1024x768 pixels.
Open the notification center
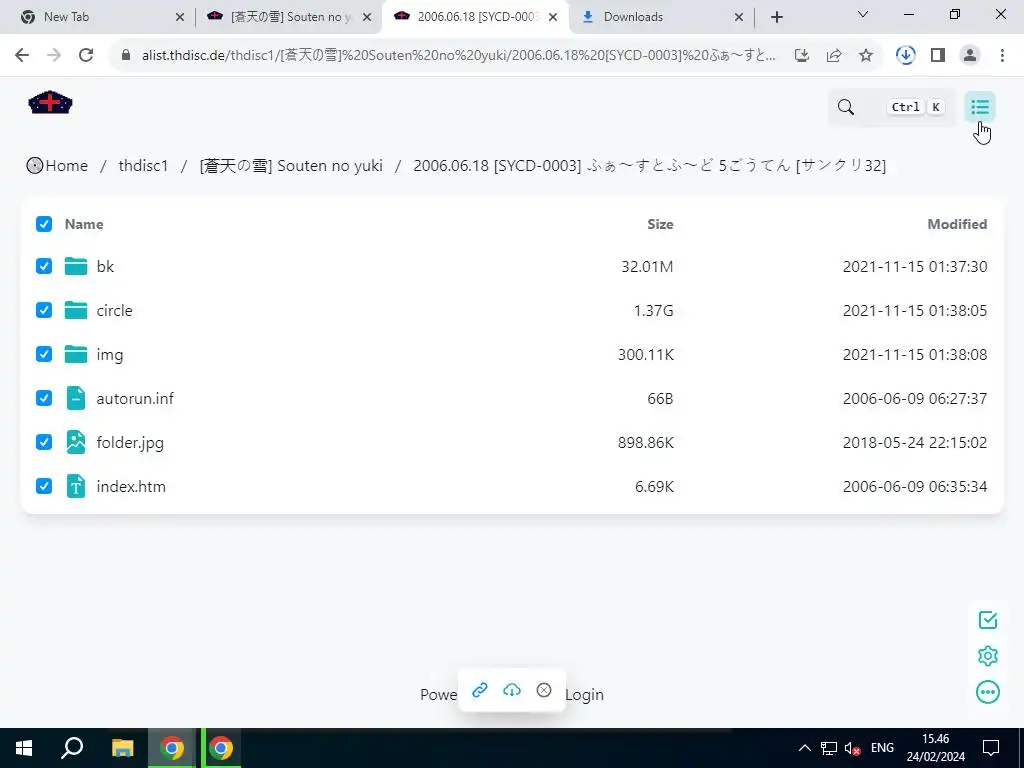991,748
